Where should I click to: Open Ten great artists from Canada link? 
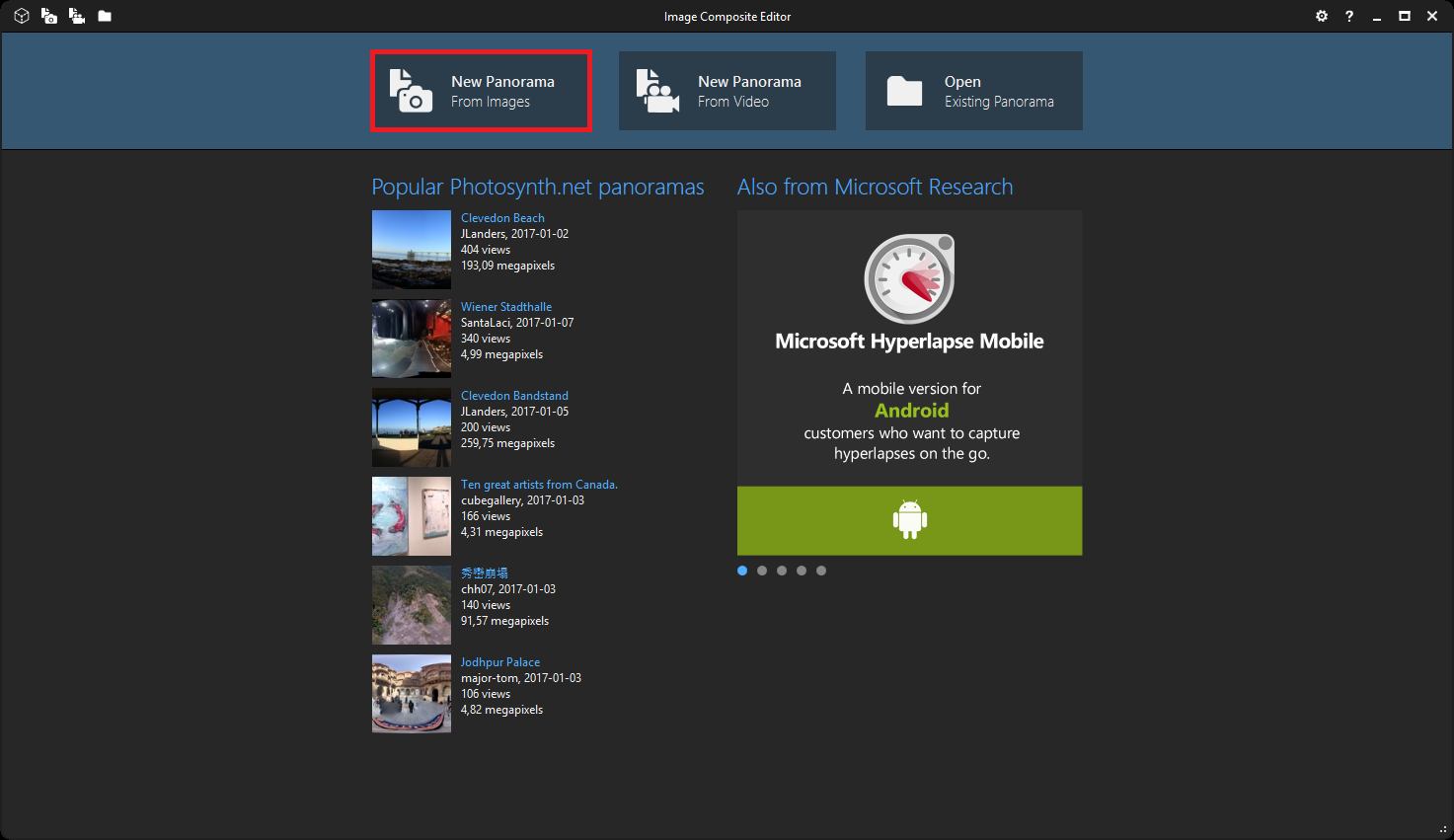point(539,485)
